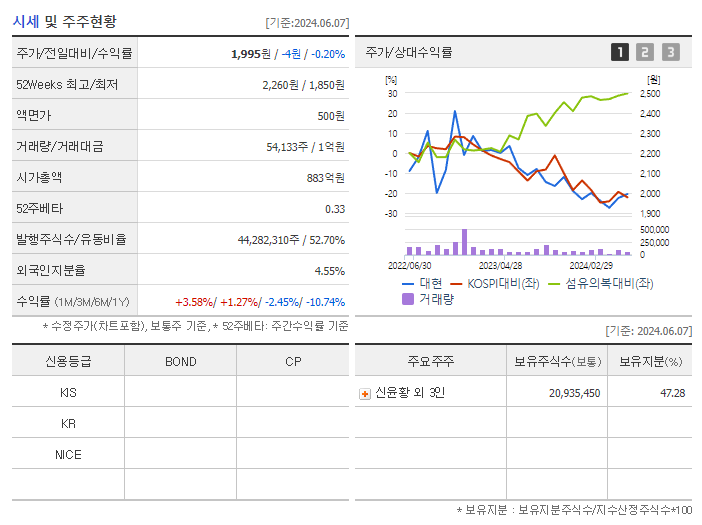
Task: Select the KIS credit rating row
Action: click(180, 392)
